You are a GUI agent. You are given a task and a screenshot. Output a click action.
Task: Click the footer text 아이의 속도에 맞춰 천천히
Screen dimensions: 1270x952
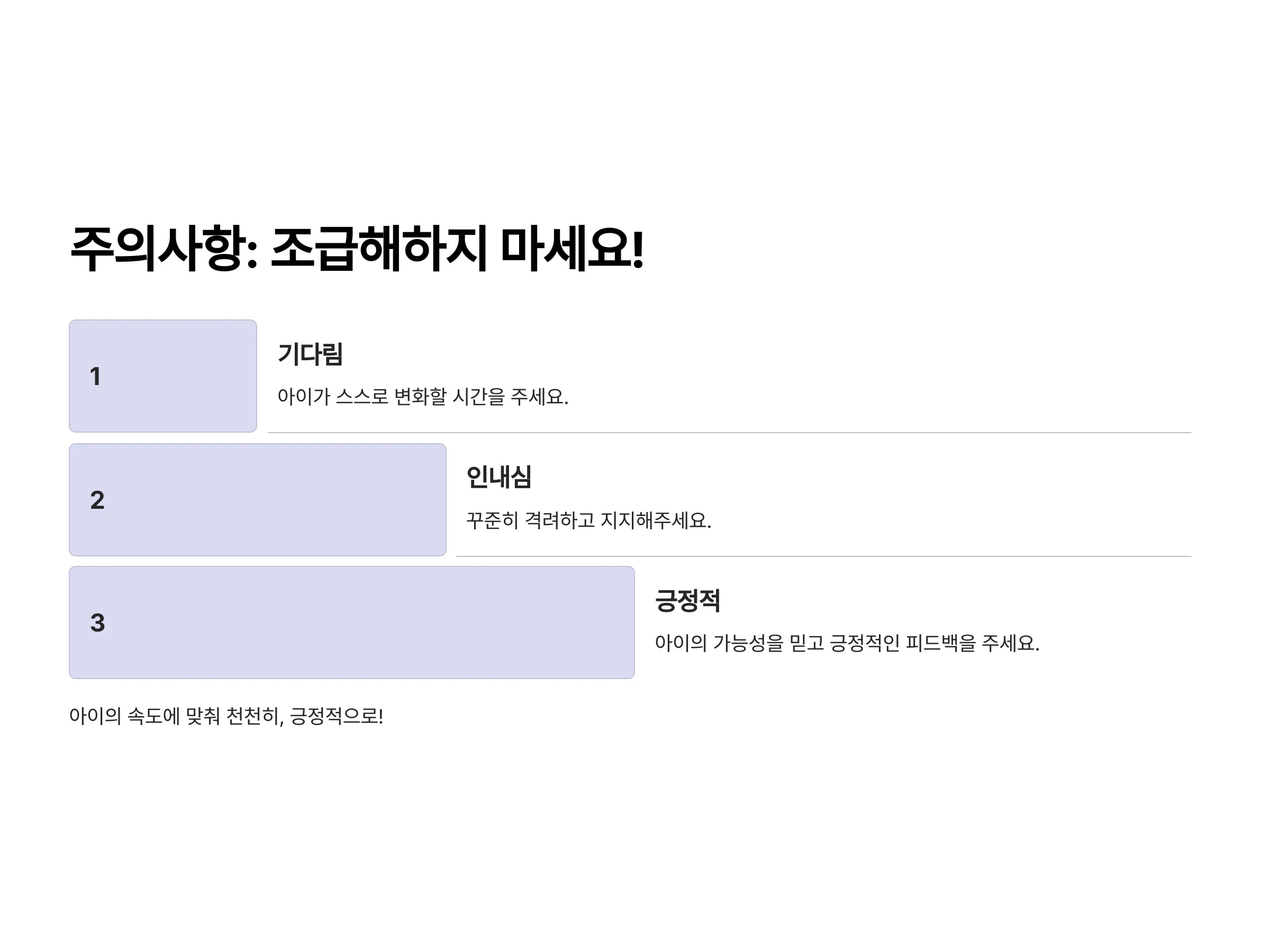[x=176, y=716]
